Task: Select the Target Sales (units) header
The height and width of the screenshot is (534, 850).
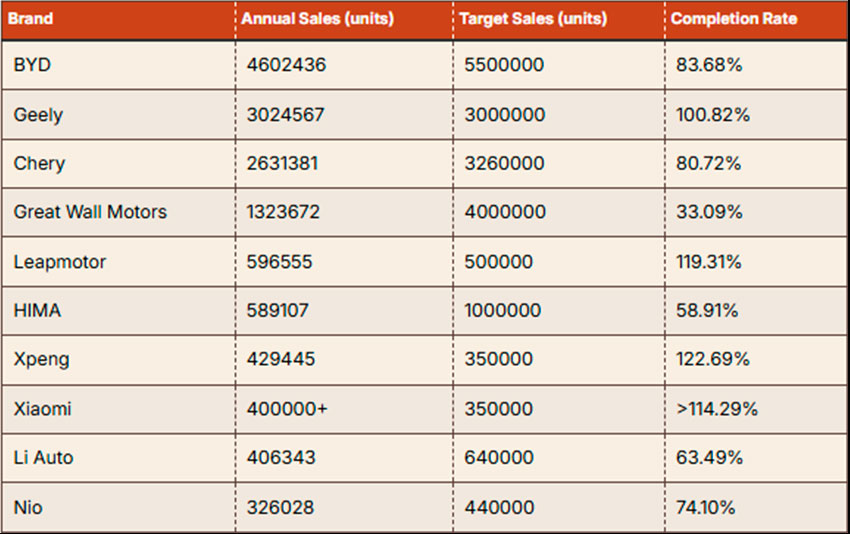Action: coord(535,19)
